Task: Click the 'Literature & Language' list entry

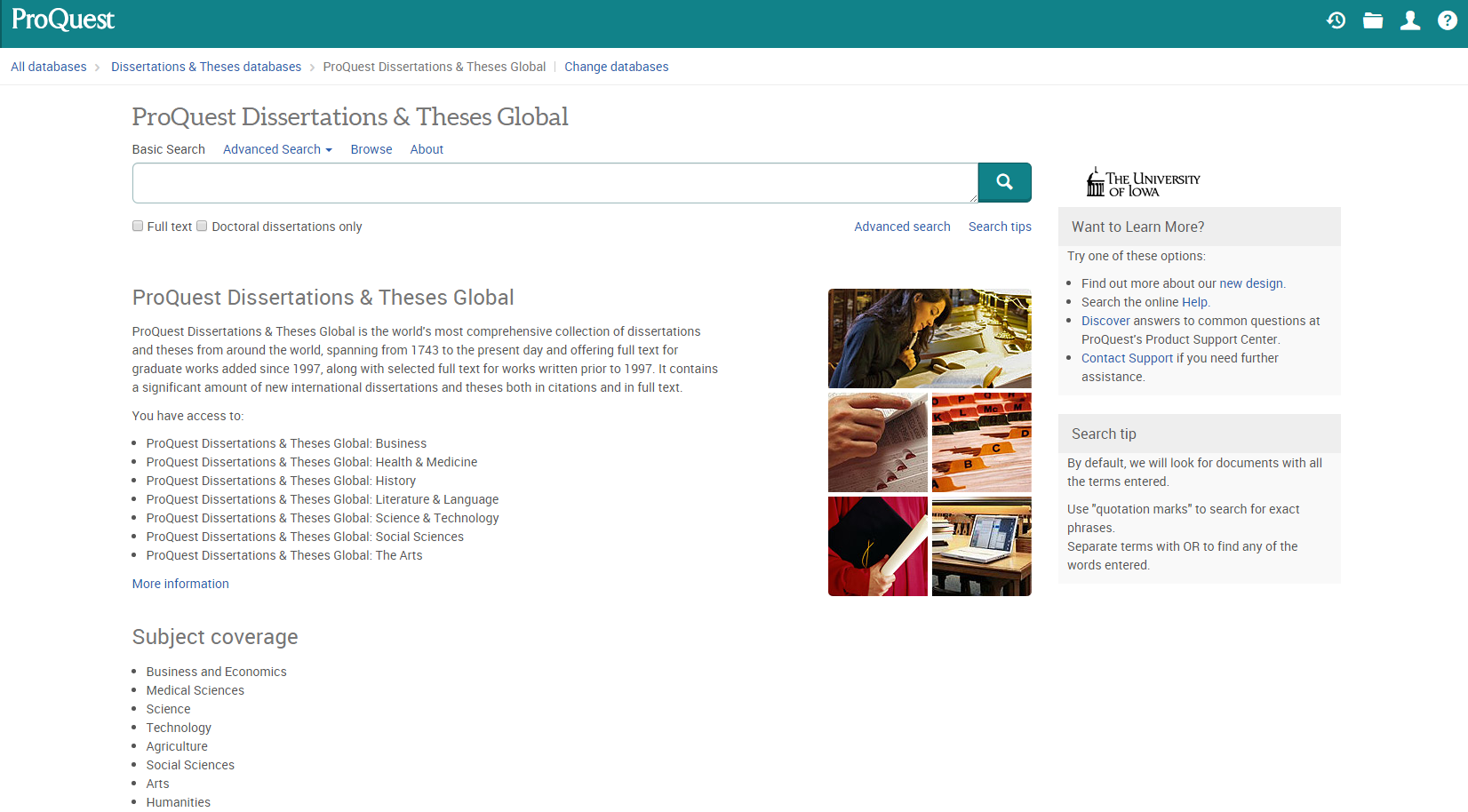Action: coord(323,499)
